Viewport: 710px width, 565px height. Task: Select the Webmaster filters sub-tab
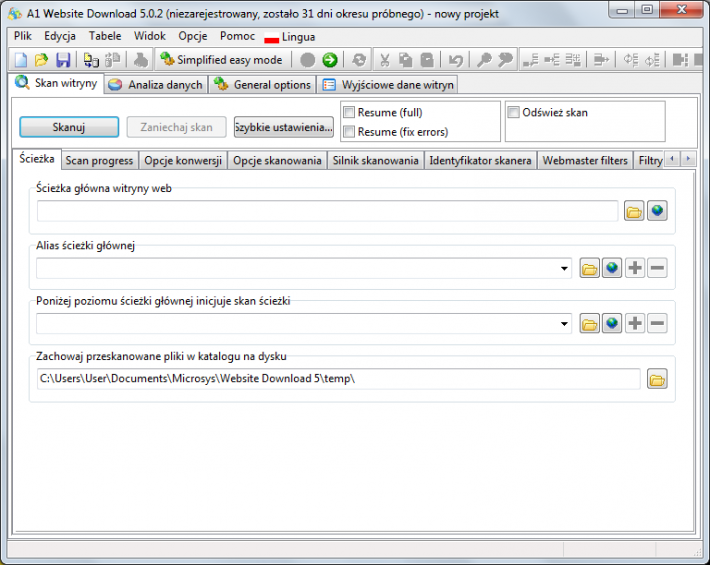tap(585, 161)
